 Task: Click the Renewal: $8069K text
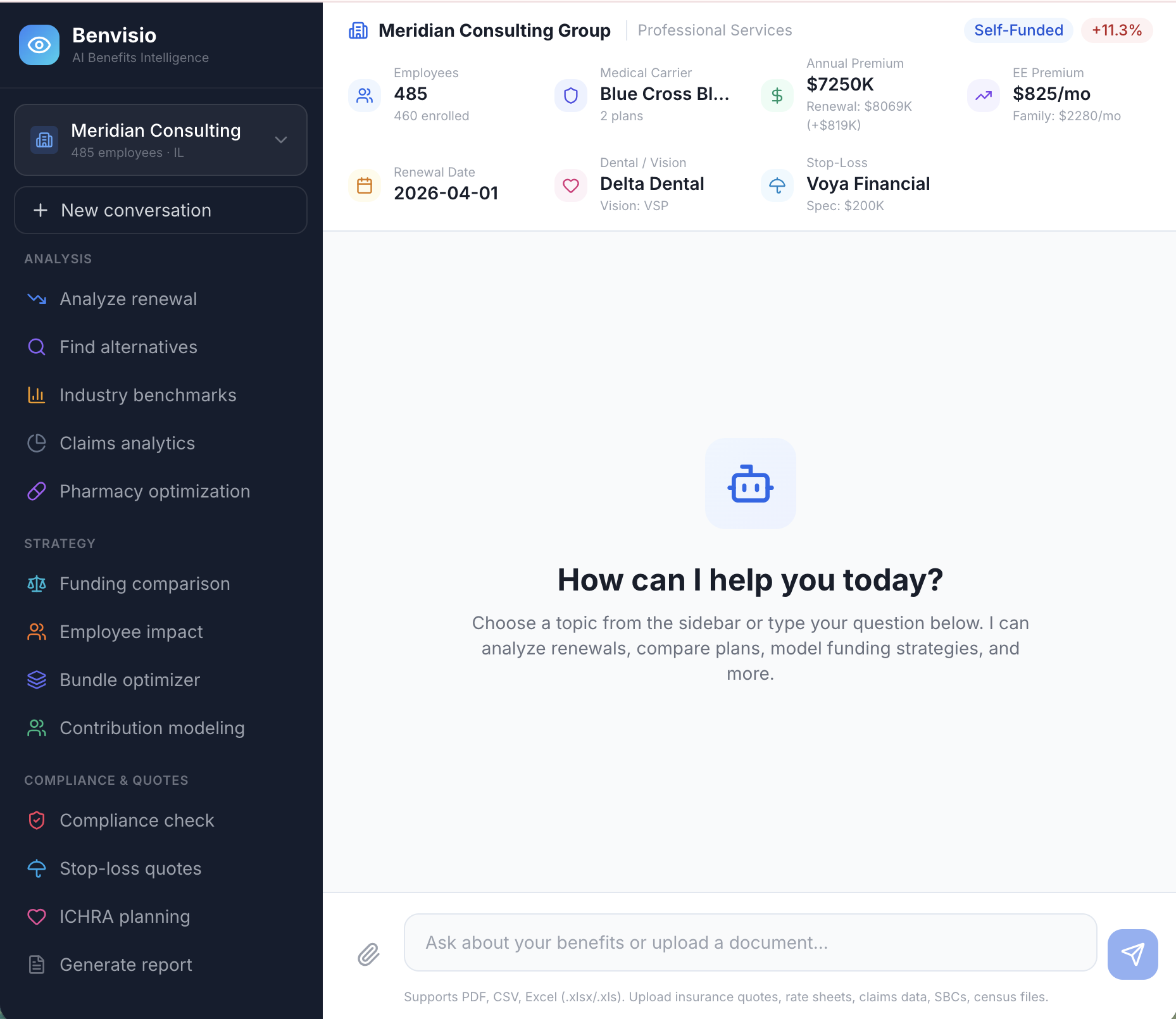[x=859, y=106]
